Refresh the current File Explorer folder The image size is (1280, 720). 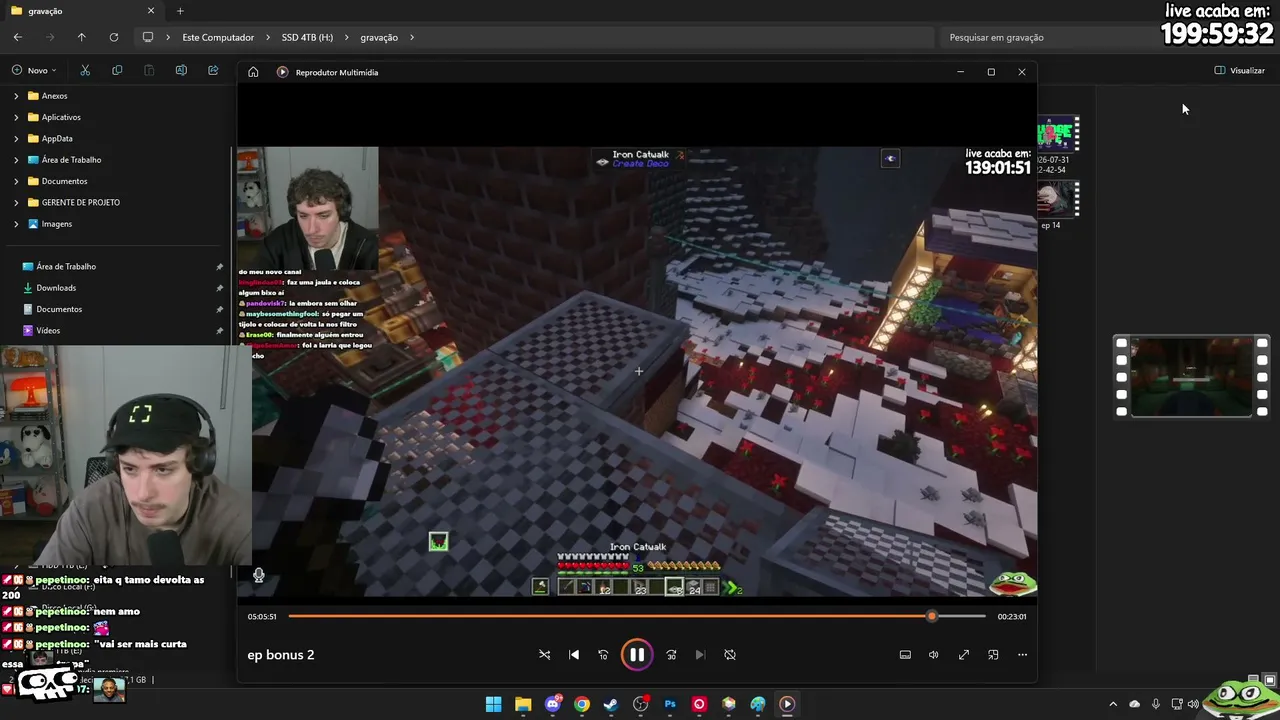[114, 37]
